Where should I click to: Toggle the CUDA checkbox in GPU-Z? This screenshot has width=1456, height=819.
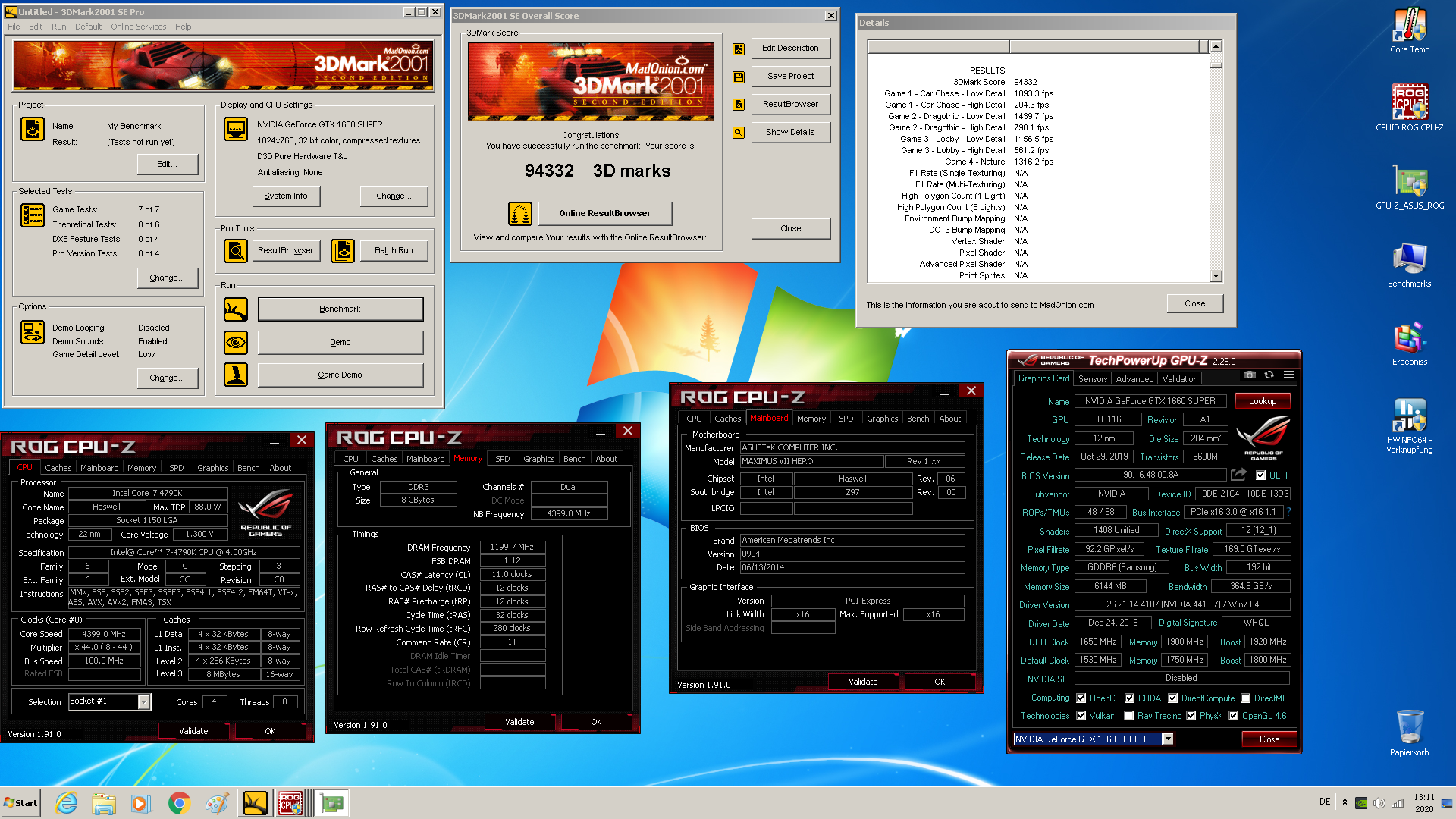pyautogui.click(x=1130, y=698)
